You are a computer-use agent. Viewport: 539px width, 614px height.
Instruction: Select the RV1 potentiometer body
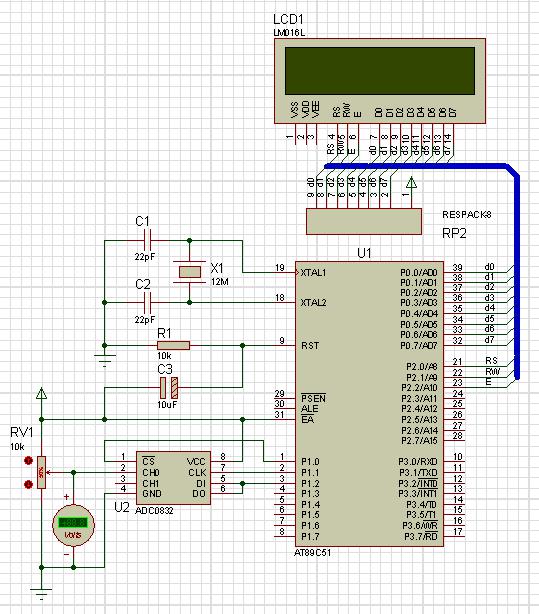tap(42, 472)
